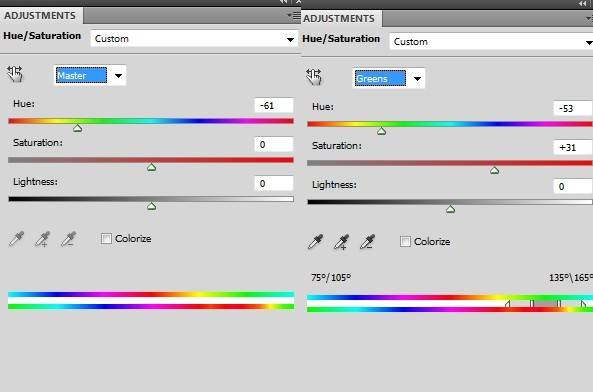Click the Saturation value field in the Master panel
This screenshot has width=593, height=392.
pos(274,144)
